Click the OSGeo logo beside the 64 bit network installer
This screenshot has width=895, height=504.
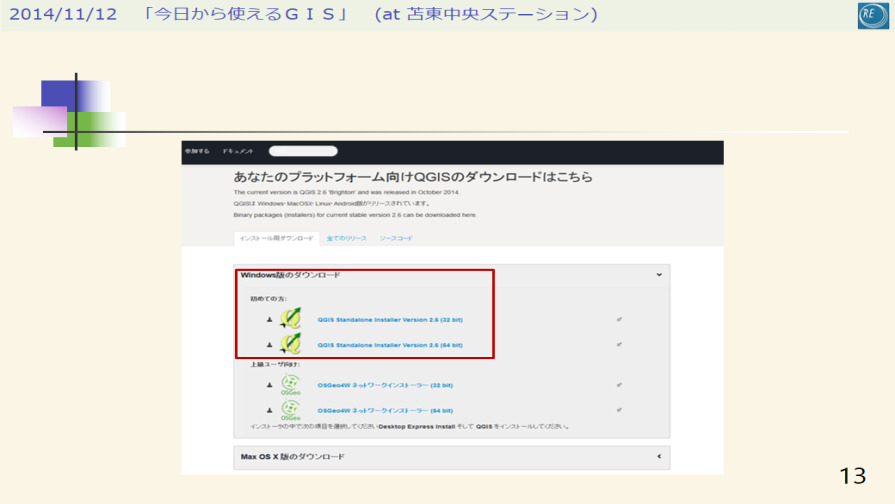(x=291, y=410)
